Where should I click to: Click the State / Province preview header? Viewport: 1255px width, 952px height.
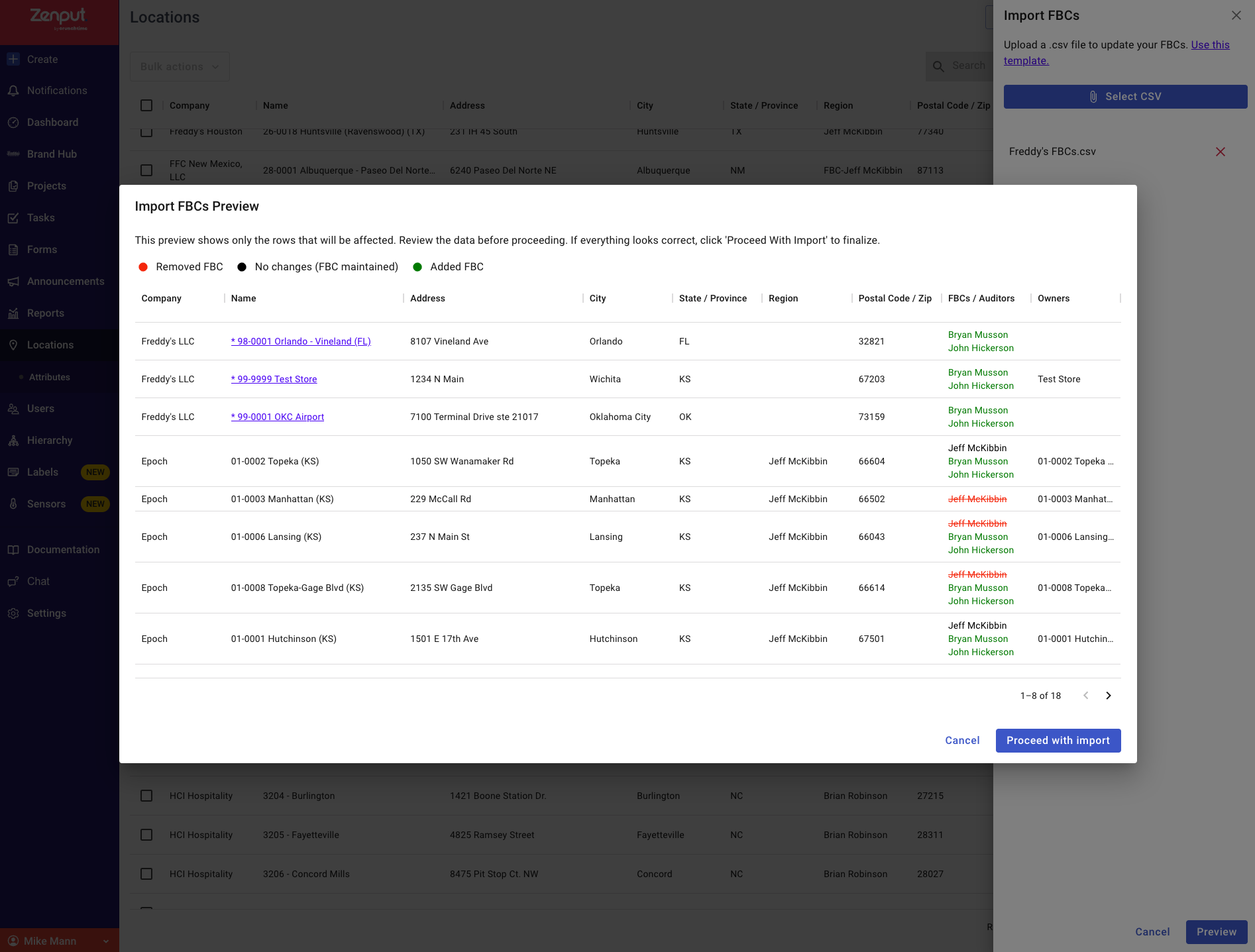(713, 298)
